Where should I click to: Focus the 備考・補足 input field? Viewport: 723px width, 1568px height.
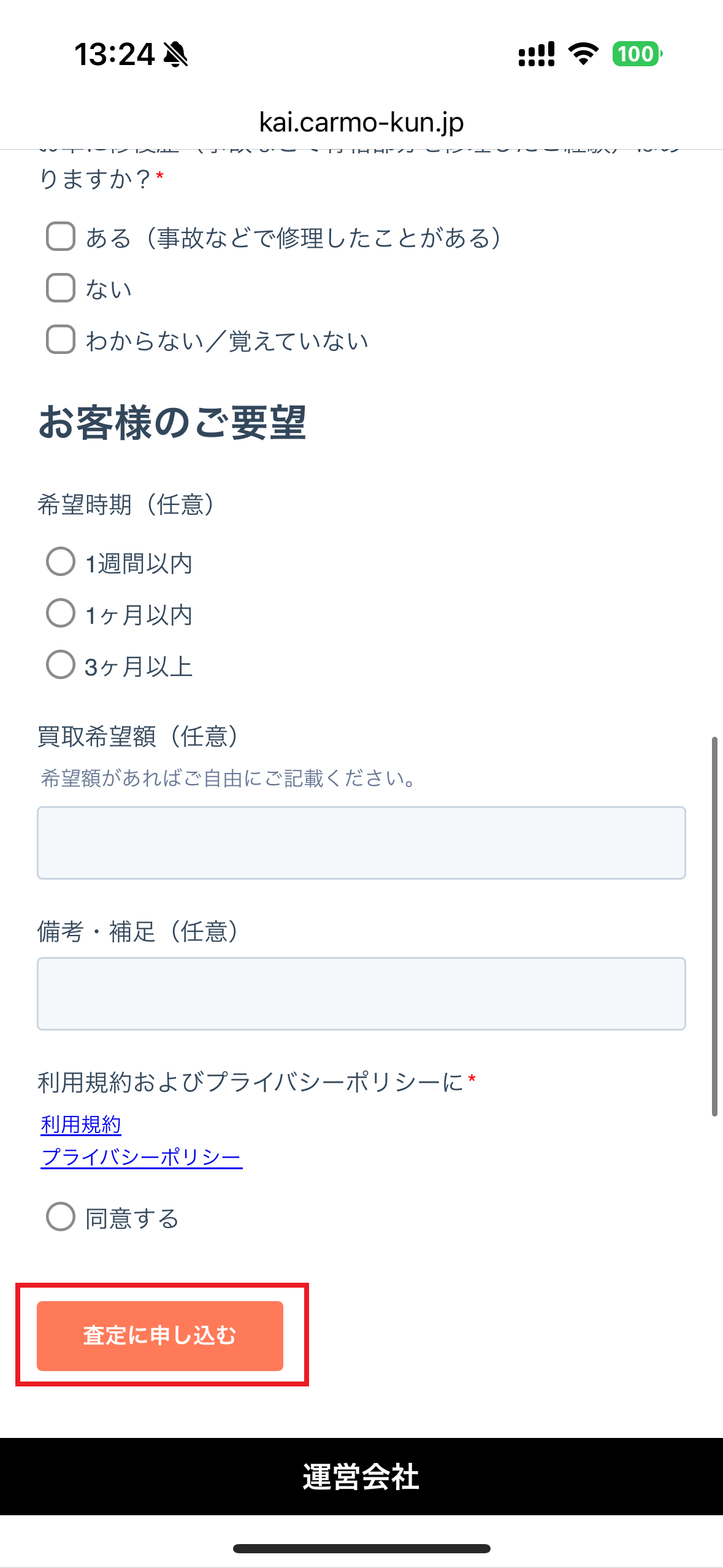361,994
